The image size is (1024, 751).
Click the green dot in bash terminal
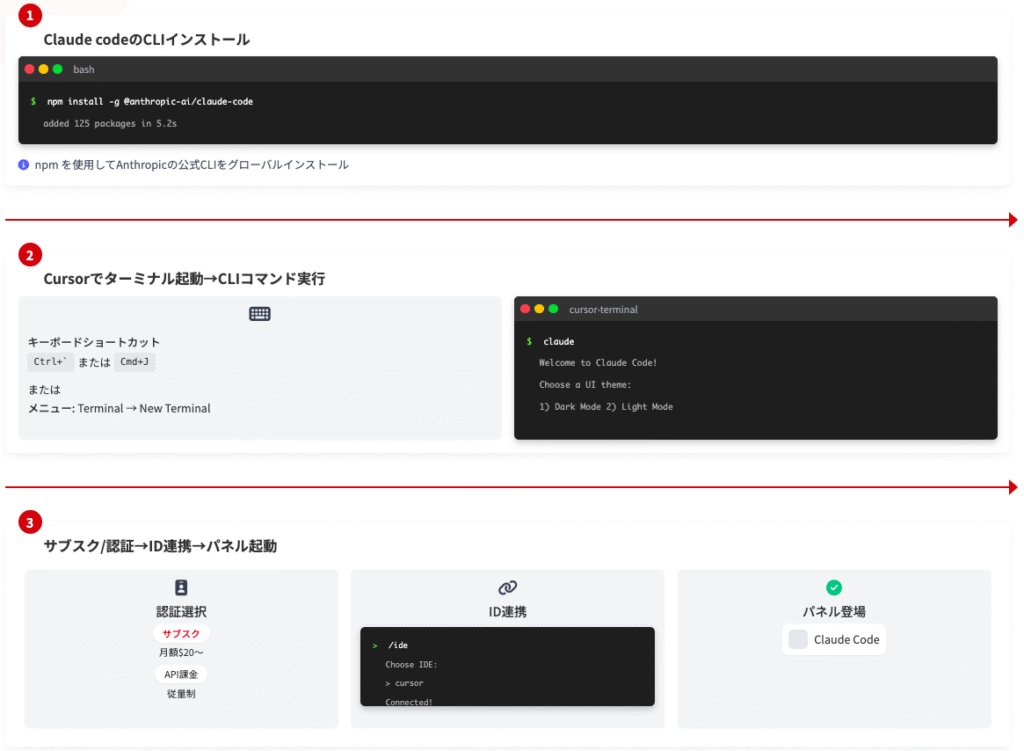[57, 69]
